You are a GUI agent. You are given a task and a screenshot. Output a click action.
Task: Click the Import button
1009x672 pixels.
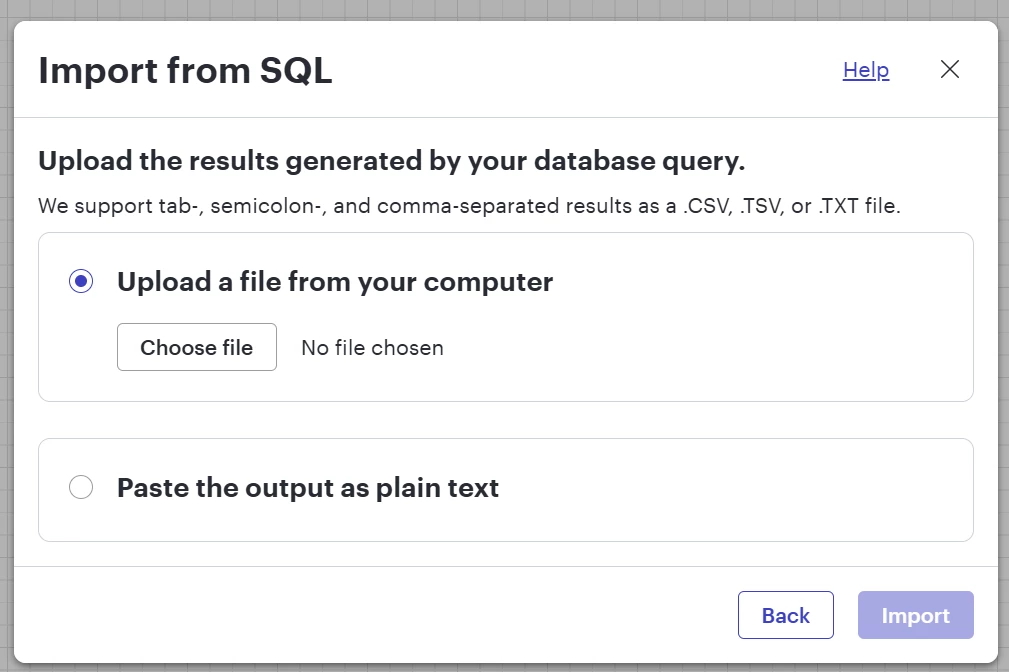click(x=916, y=616)
